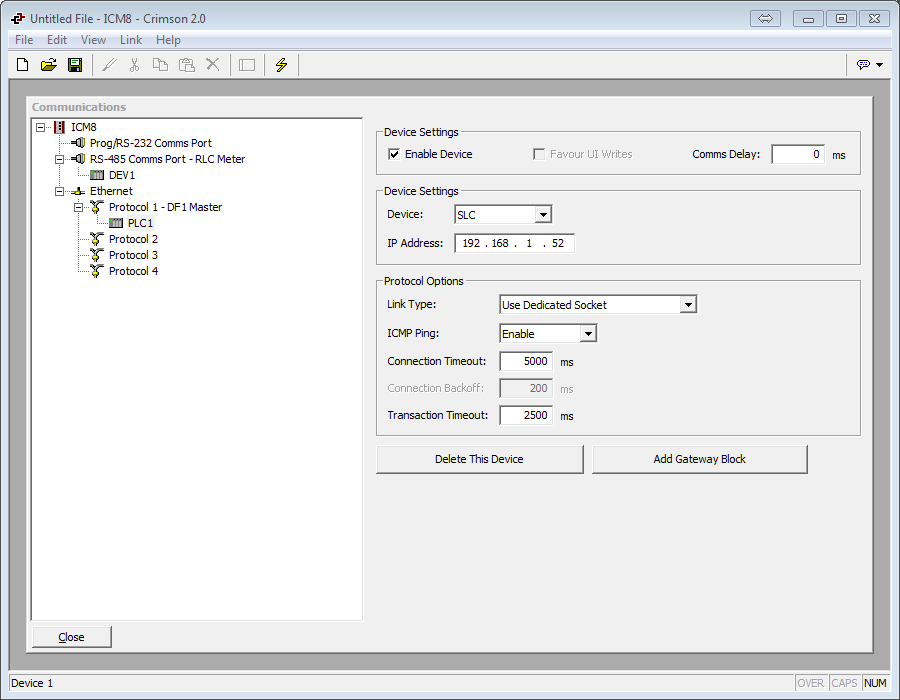Click the Connection Timeout field
The width and height of the screenshot is (900, 700).
coord(526,361)
